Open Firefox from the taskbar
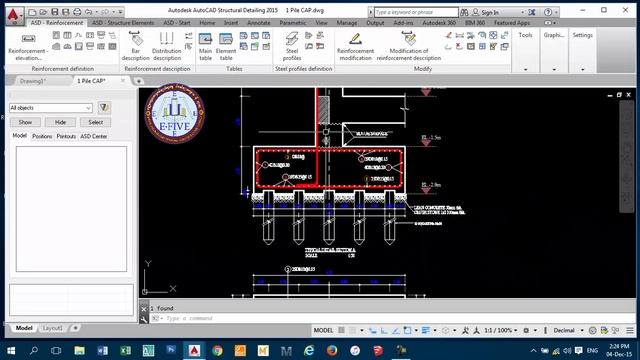This screenshot has height=360, width=640. point(332,350)
